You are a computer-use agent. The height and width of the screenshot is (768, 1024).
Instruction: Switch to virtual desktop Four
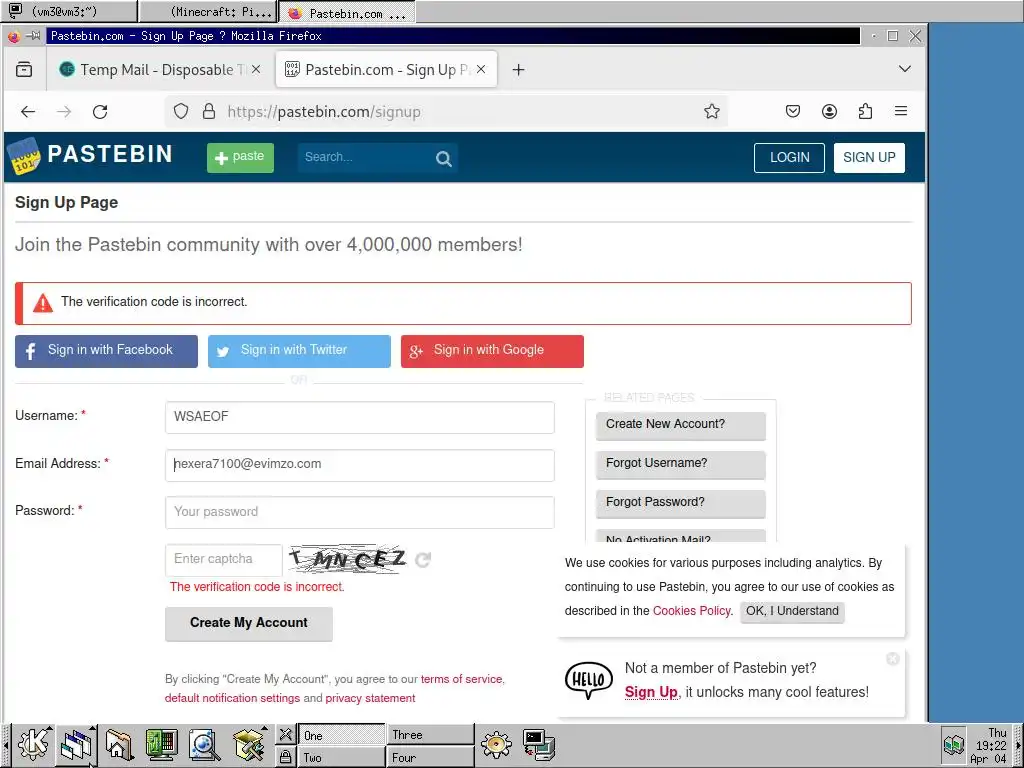point(430,757)
